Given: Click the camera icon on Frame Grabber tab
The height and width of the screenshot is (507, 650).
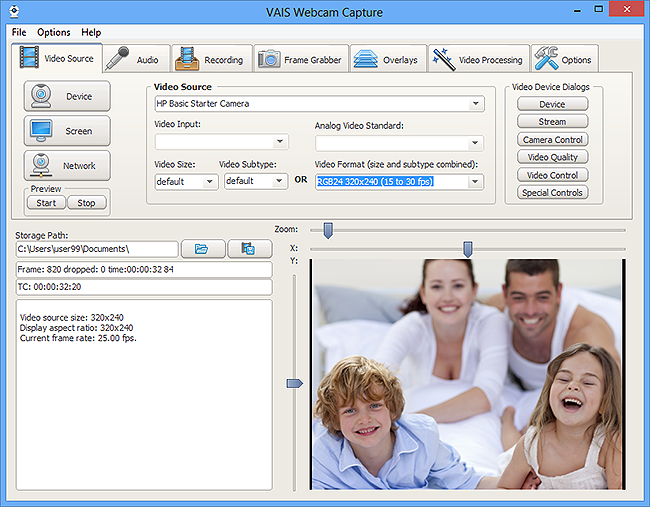Looking at the screenshot, I should coord(269,58).
